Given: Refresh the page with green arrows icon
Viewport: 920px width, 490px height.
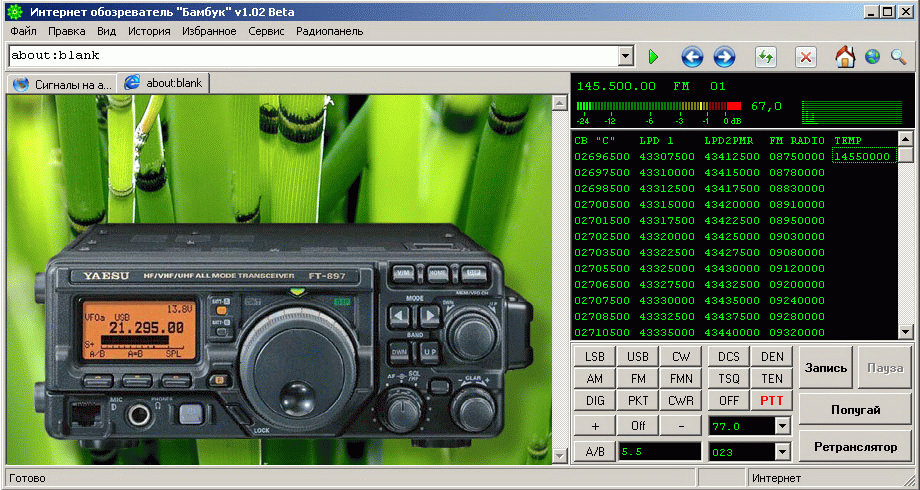Looking at the screenshot, I should click(x=766, y=57).
